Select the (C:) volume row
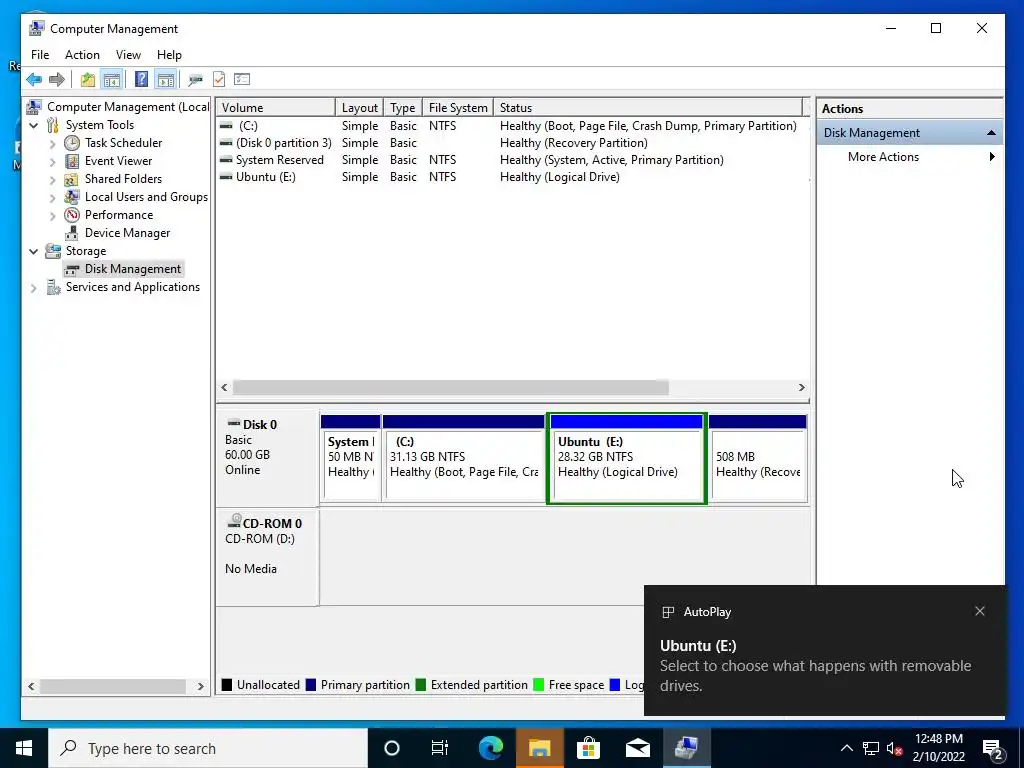 pos(512,126)
